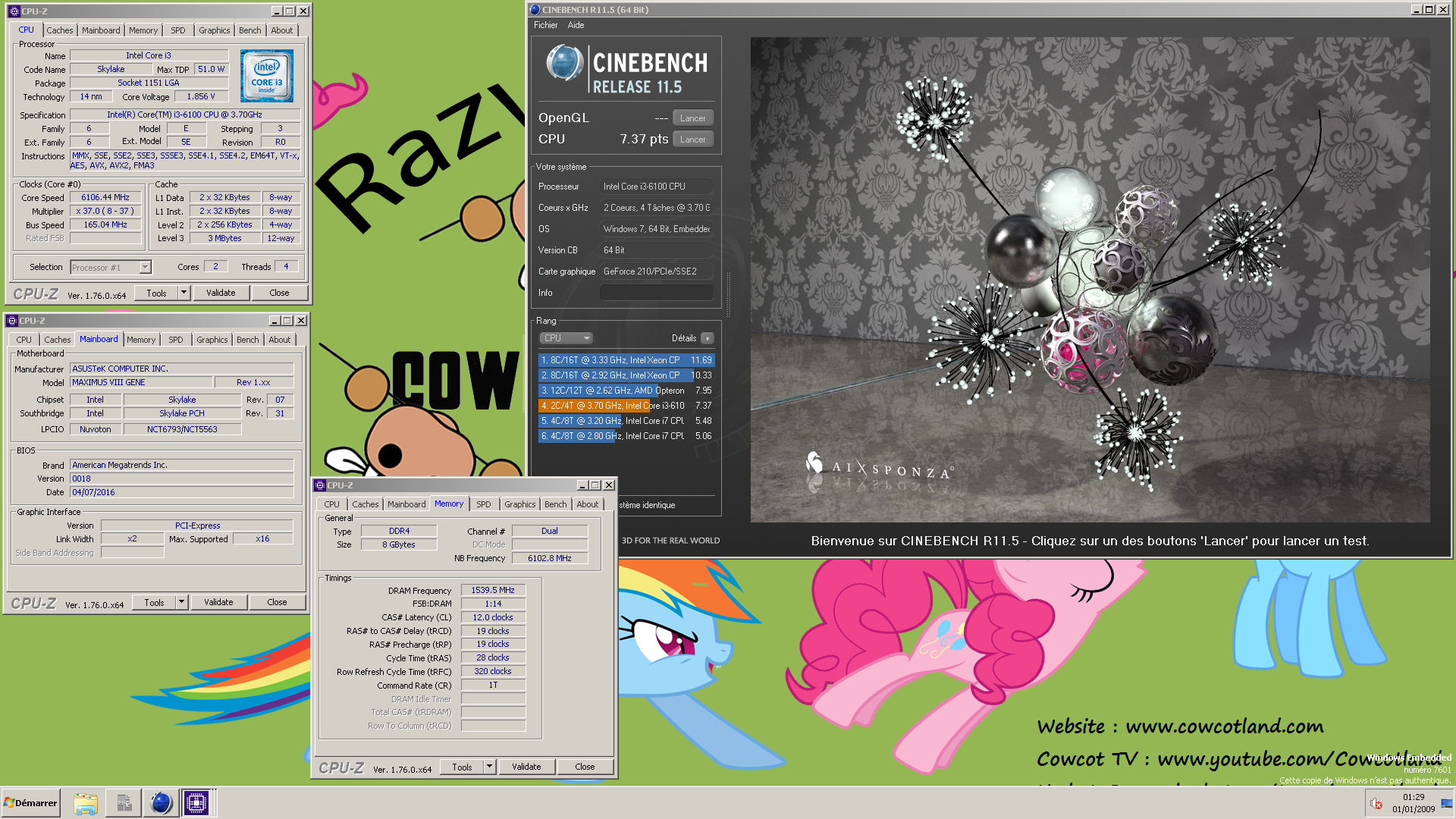
Task: Click Validate in top CPU-Z window
Action: [221, 293]
